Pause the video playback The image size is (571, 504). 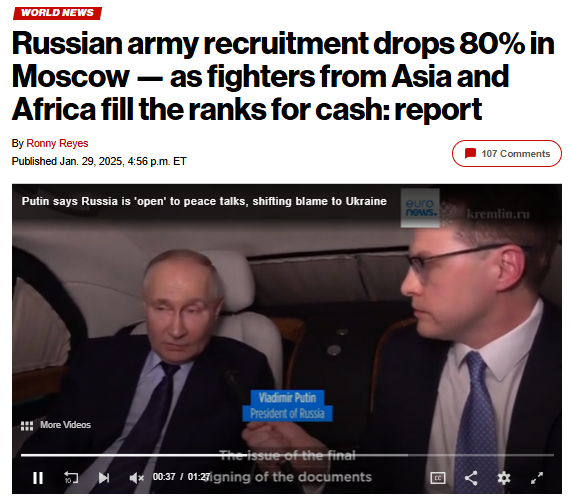coord(38,478)
